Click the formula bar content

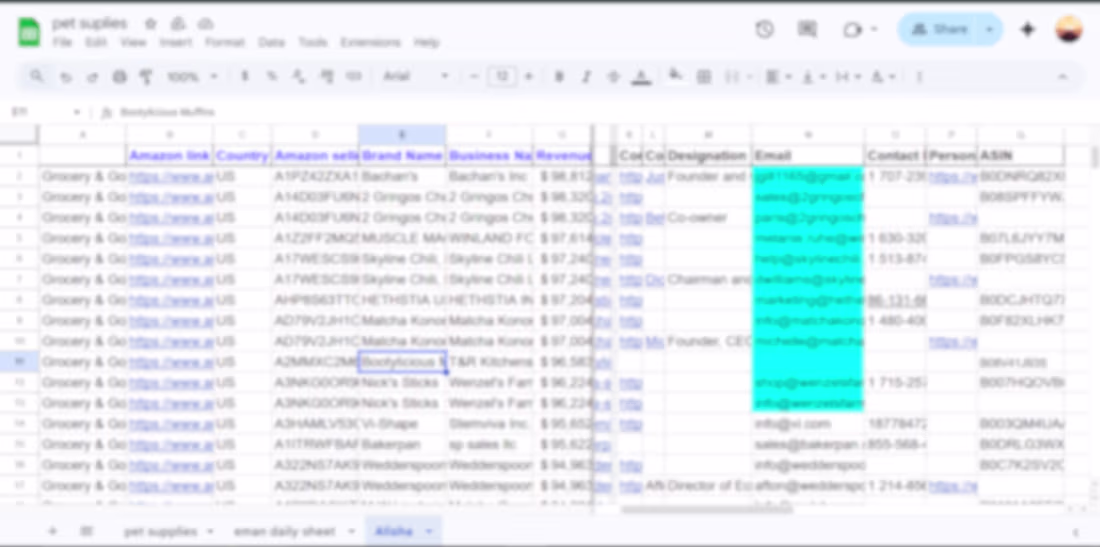(x=167, y=112)
